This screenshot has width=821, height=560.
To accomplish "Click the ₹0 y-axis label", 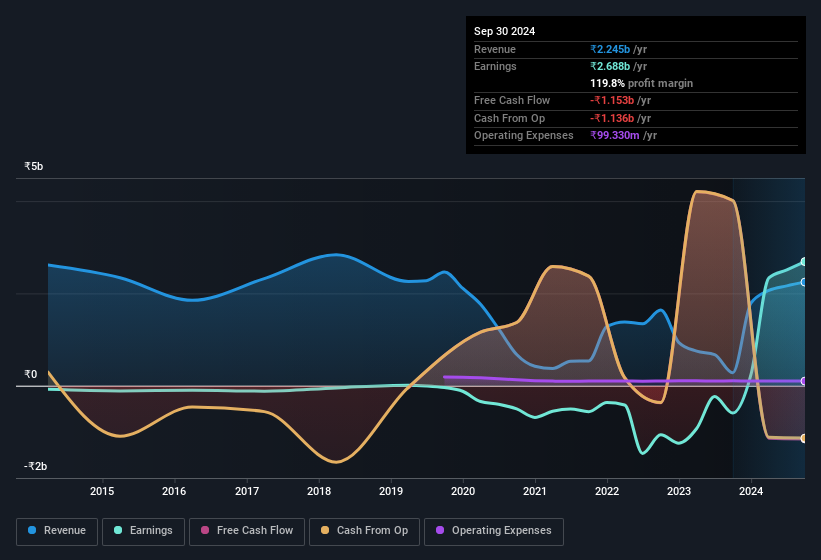I will coord(30,374).
